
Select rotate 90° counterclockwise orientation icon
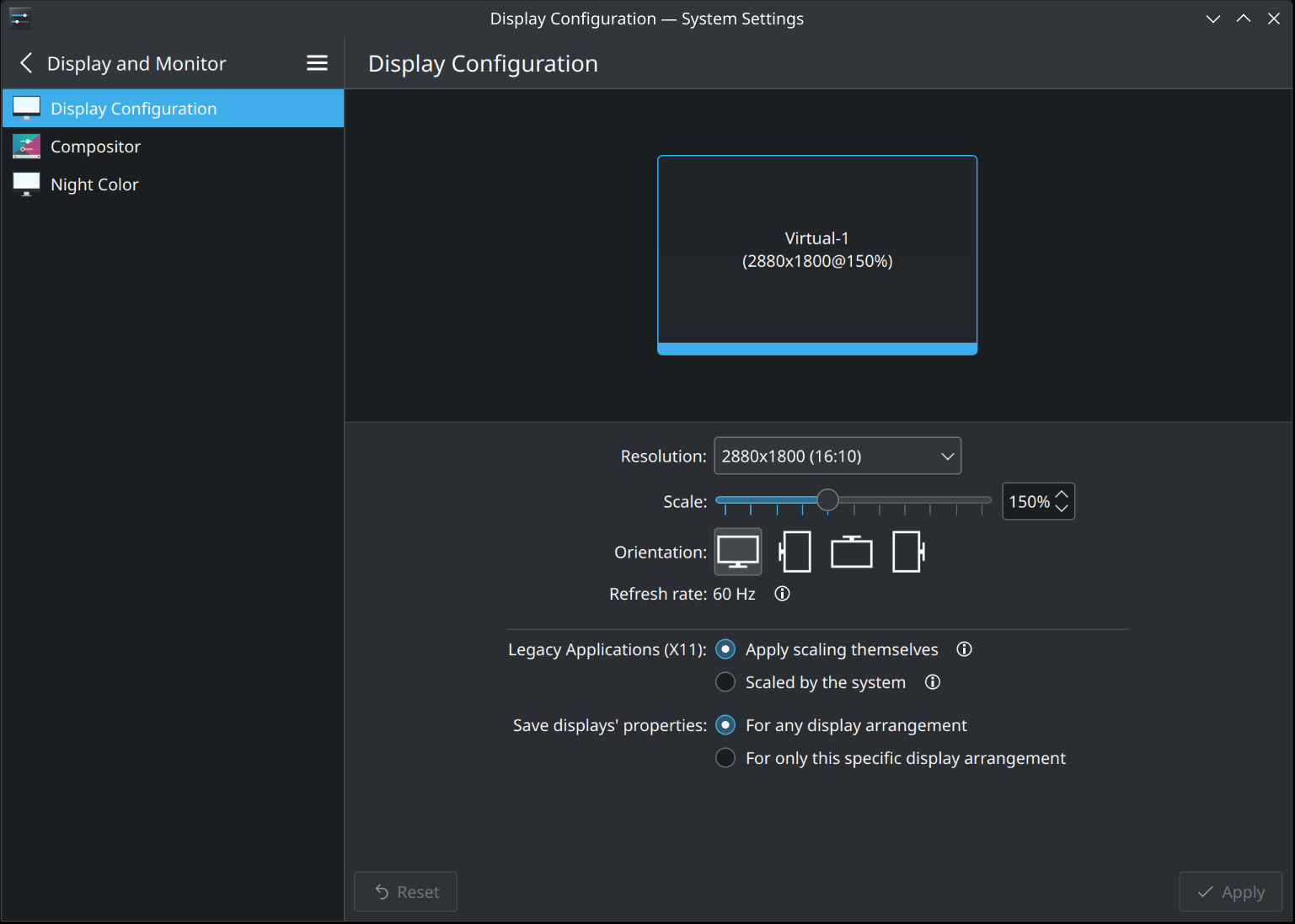click(795, 552)
